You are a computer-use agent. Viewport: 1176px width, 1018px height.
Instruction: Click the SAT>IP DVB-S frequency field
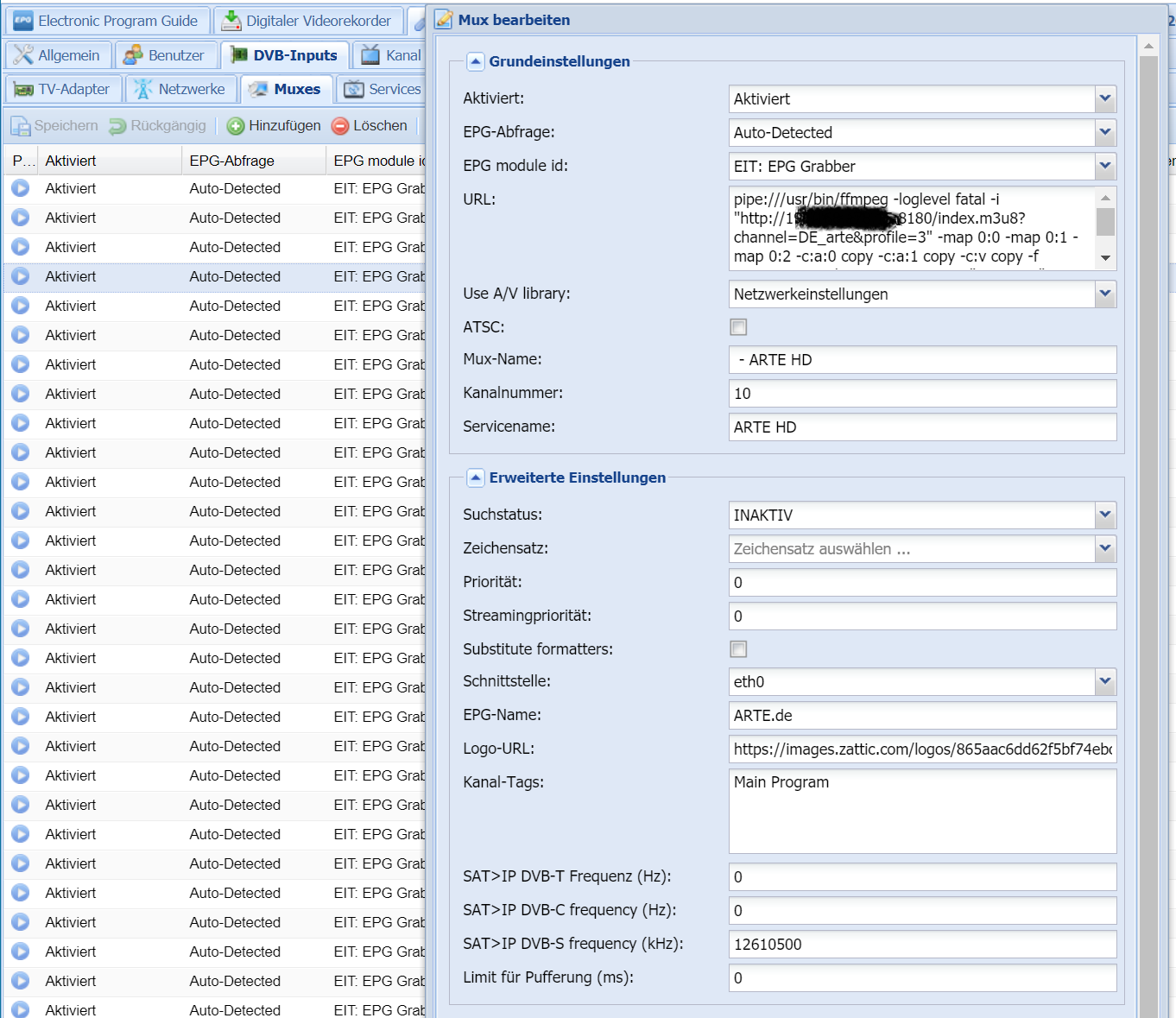pos(923,945)
